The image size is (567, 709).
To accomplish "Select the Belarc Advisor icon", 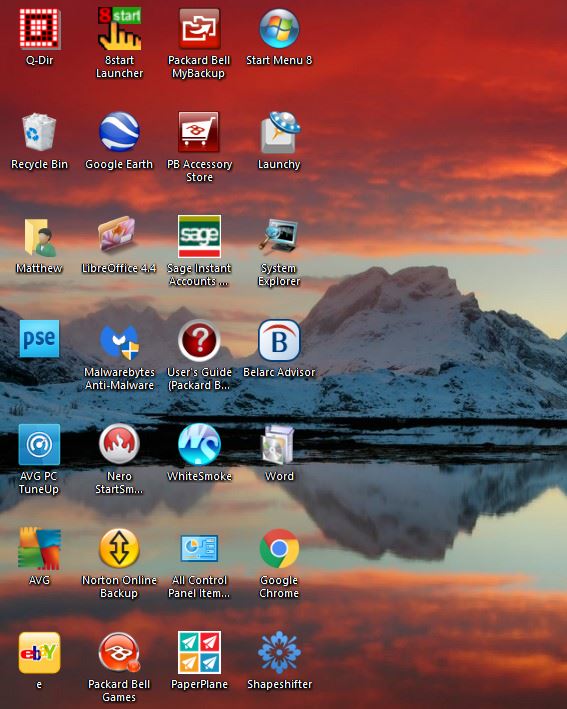I will 279,340.
